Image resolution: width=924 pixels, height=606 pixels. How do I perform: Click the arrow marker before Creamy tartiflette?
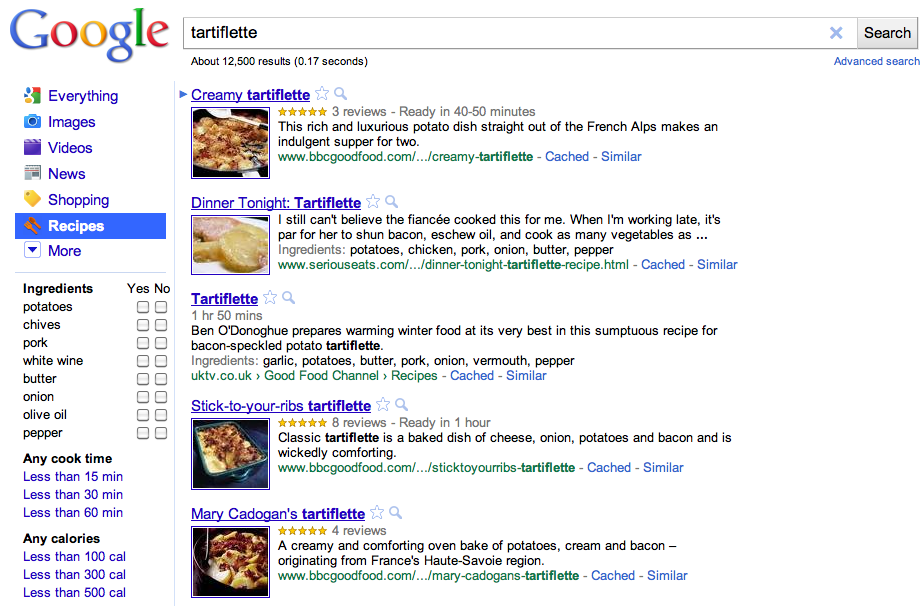(x=183, y=94)
